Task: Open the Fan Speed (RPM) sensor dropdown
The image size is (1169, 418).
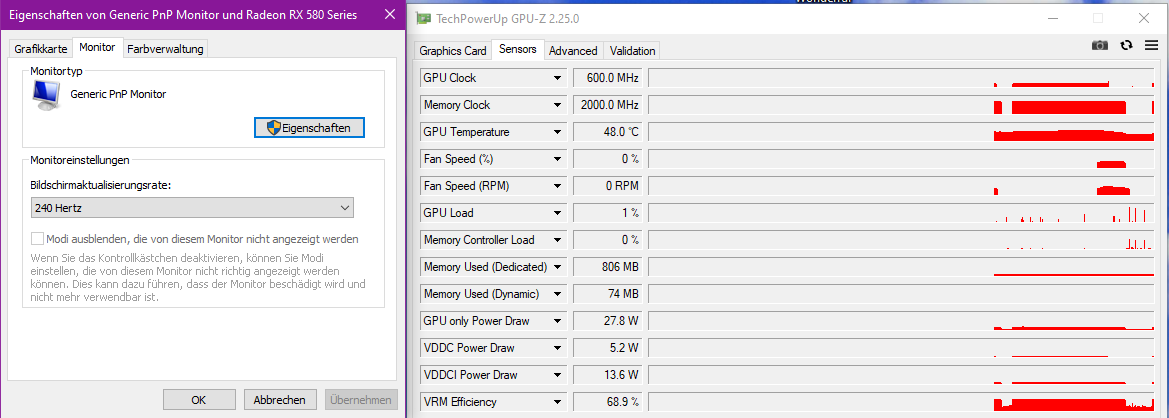Action: coord(557,186)
